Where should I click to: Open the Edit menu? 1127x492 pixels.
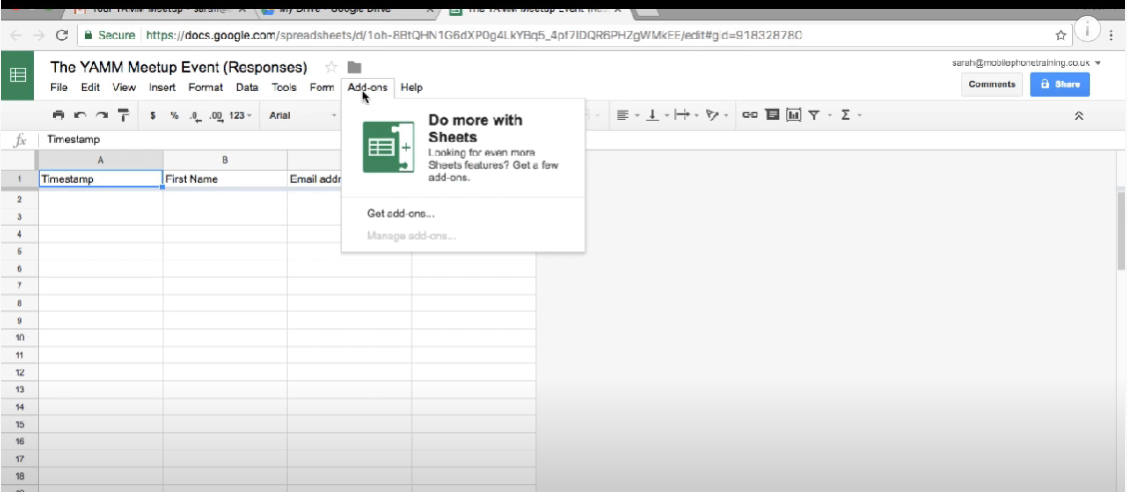pyautogui.click(x=90, y=88)
